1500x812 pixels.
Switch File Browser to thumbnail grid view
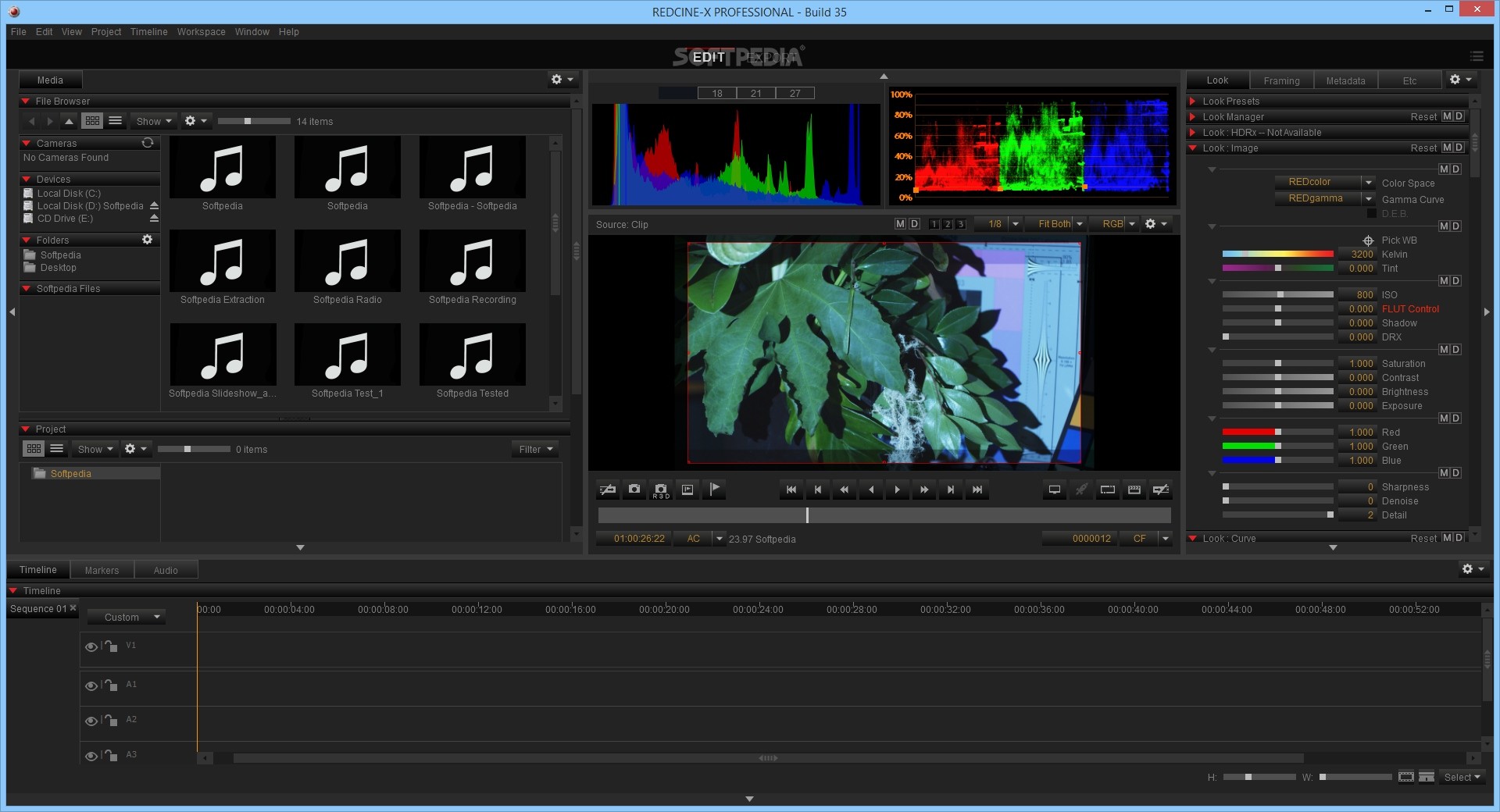click(92, 121)
